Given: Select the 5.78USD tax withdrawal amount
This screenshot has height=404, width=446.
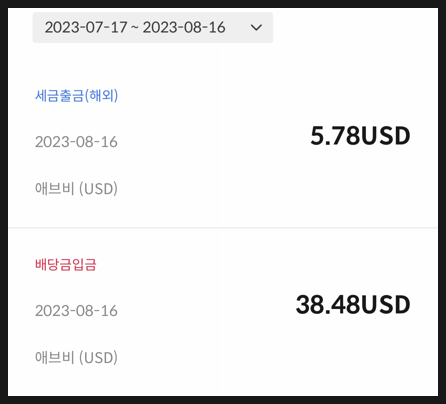Looking at the screenshot, I should tap(360, 136).
